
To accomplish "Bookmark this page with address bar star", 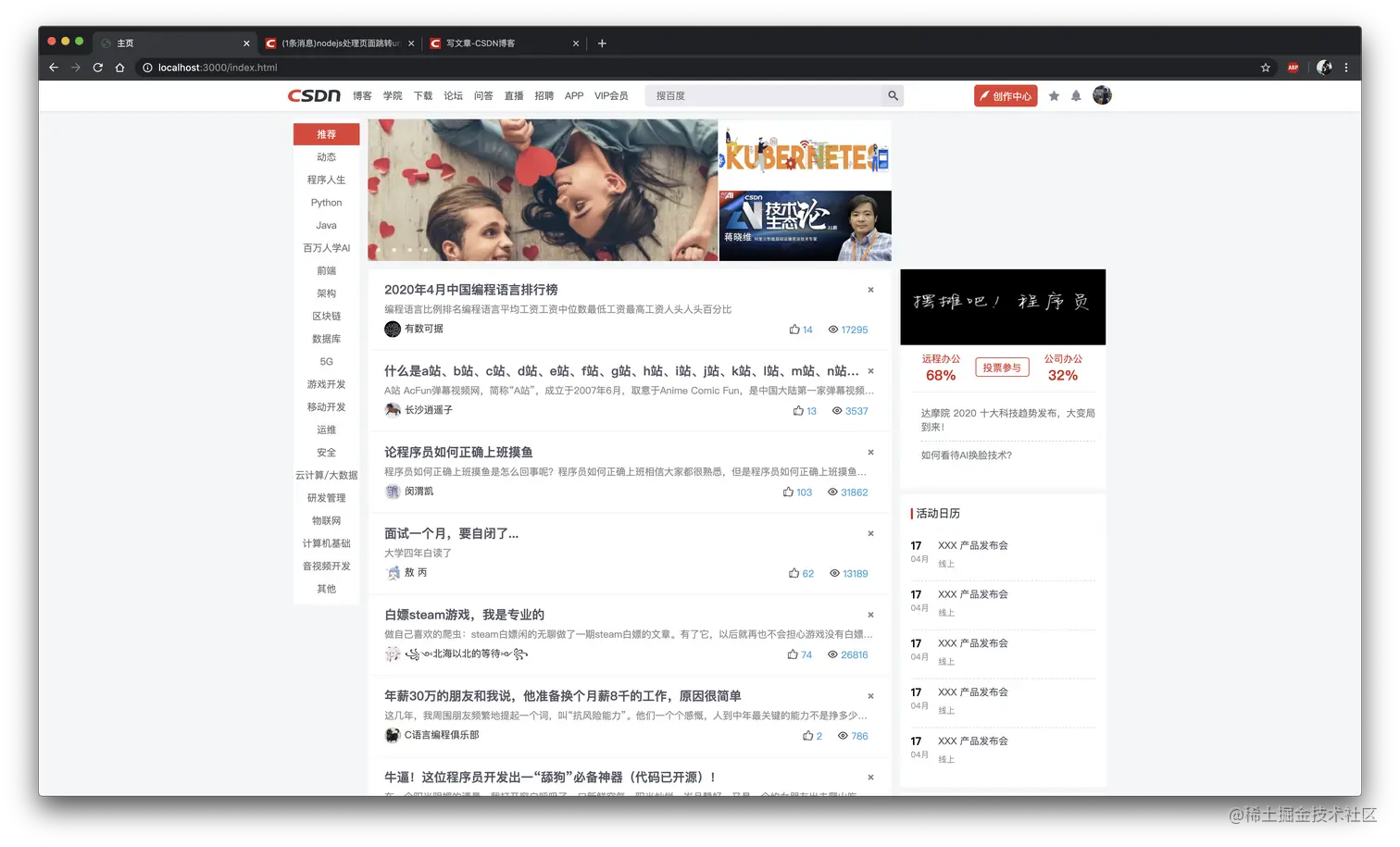I will 1266,68.
